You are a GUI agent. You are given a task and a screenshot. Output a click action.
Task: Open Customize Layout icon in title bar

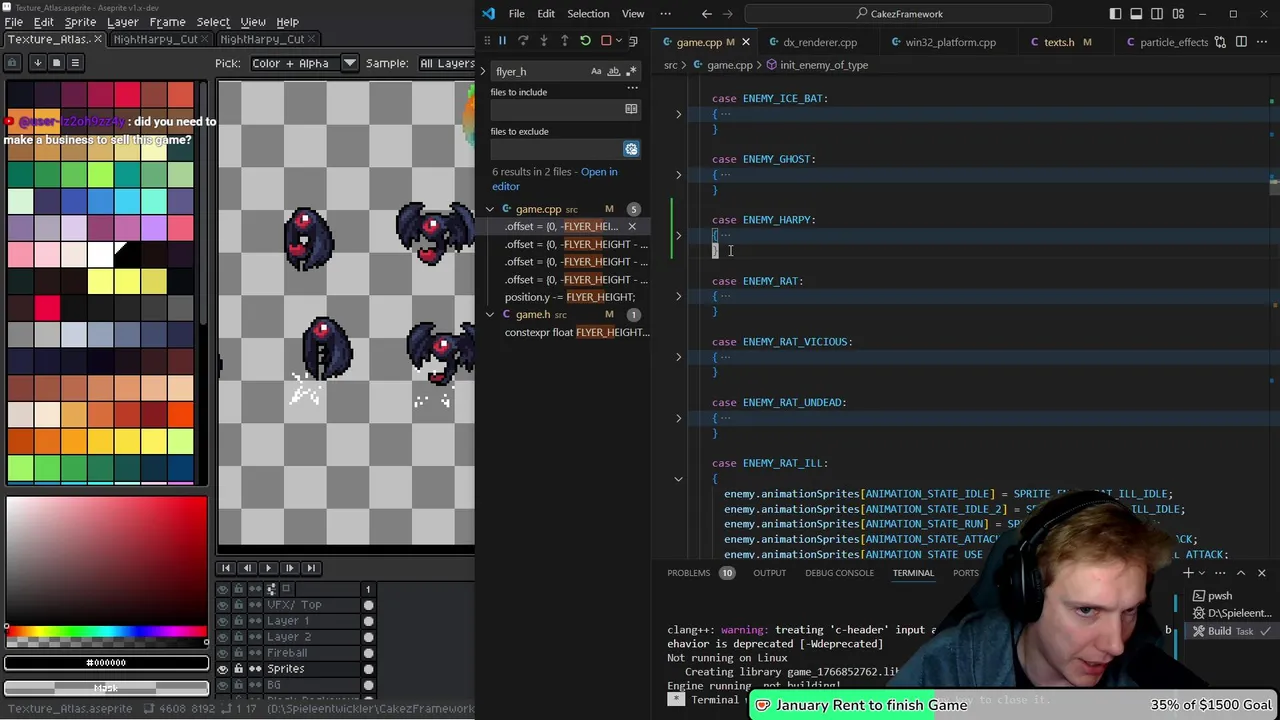pos(1178,14)
